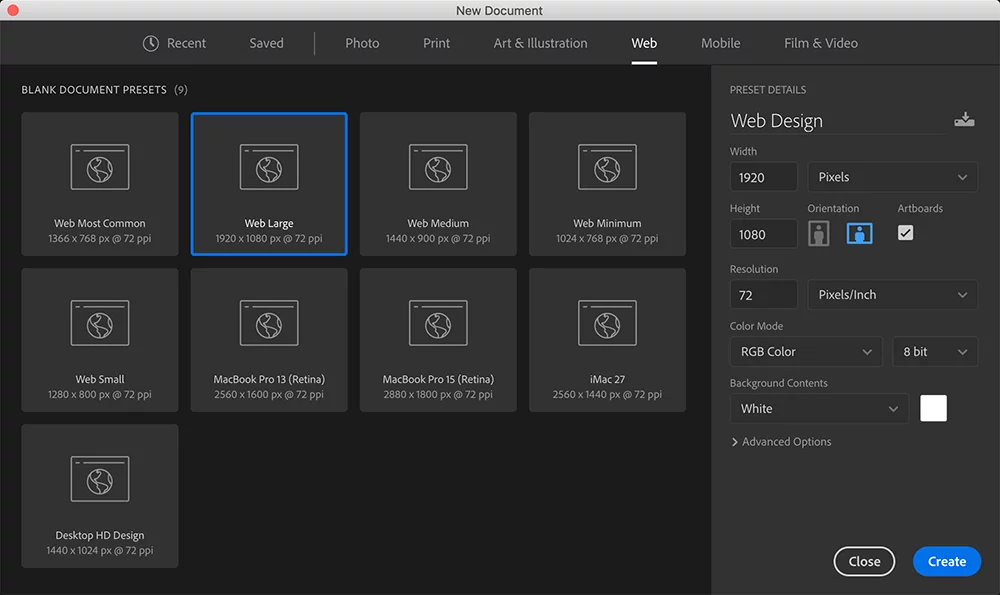
Task: Open the 8 bit depth dropdown
Action: pyautogui.click(x=935, y=351)
